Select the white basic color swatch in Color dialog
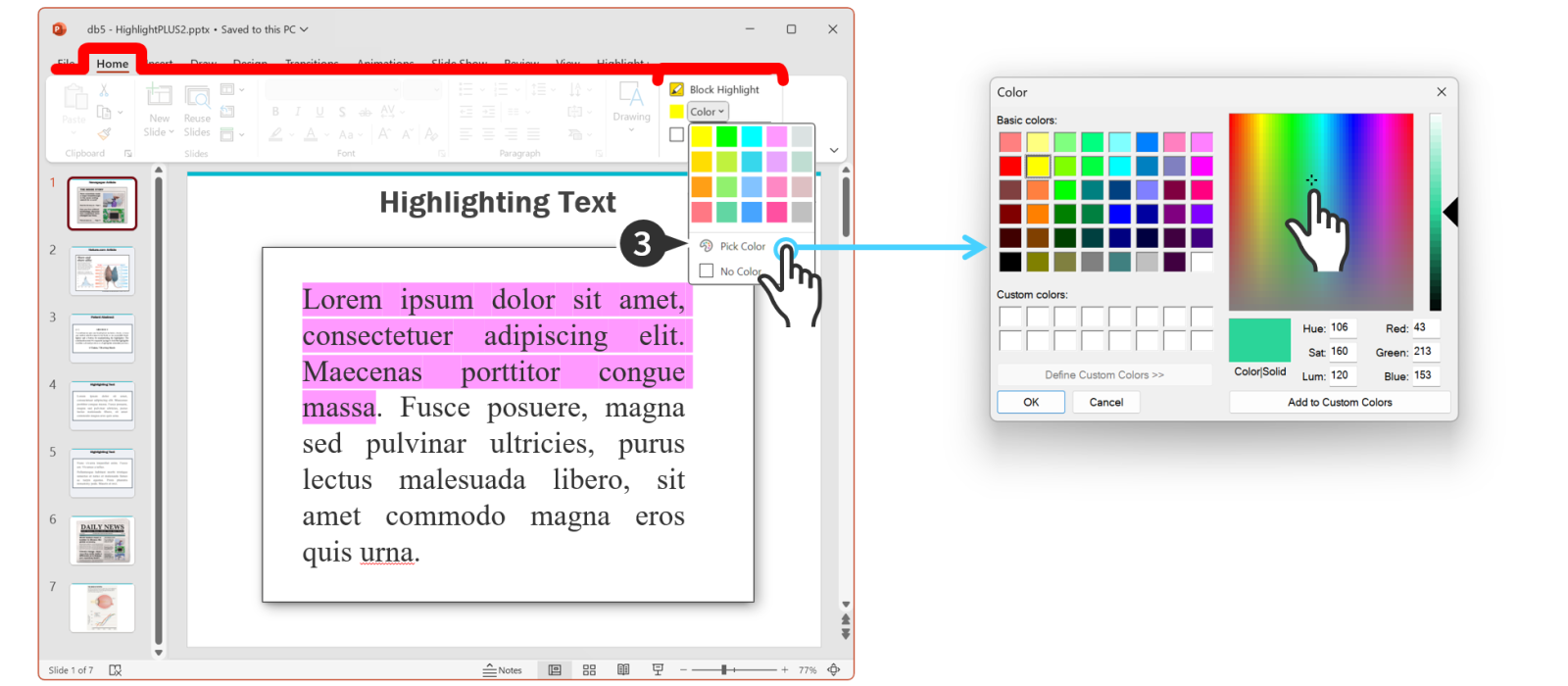The height and width of the screenshot is (686, 1568). pos(1201,262)
